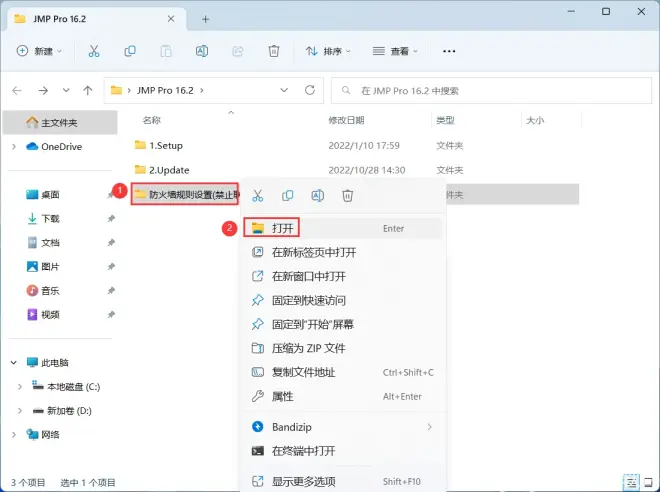Add a new tab with the plus button
The width and height of the screenshot is (660, 492).
205,19
